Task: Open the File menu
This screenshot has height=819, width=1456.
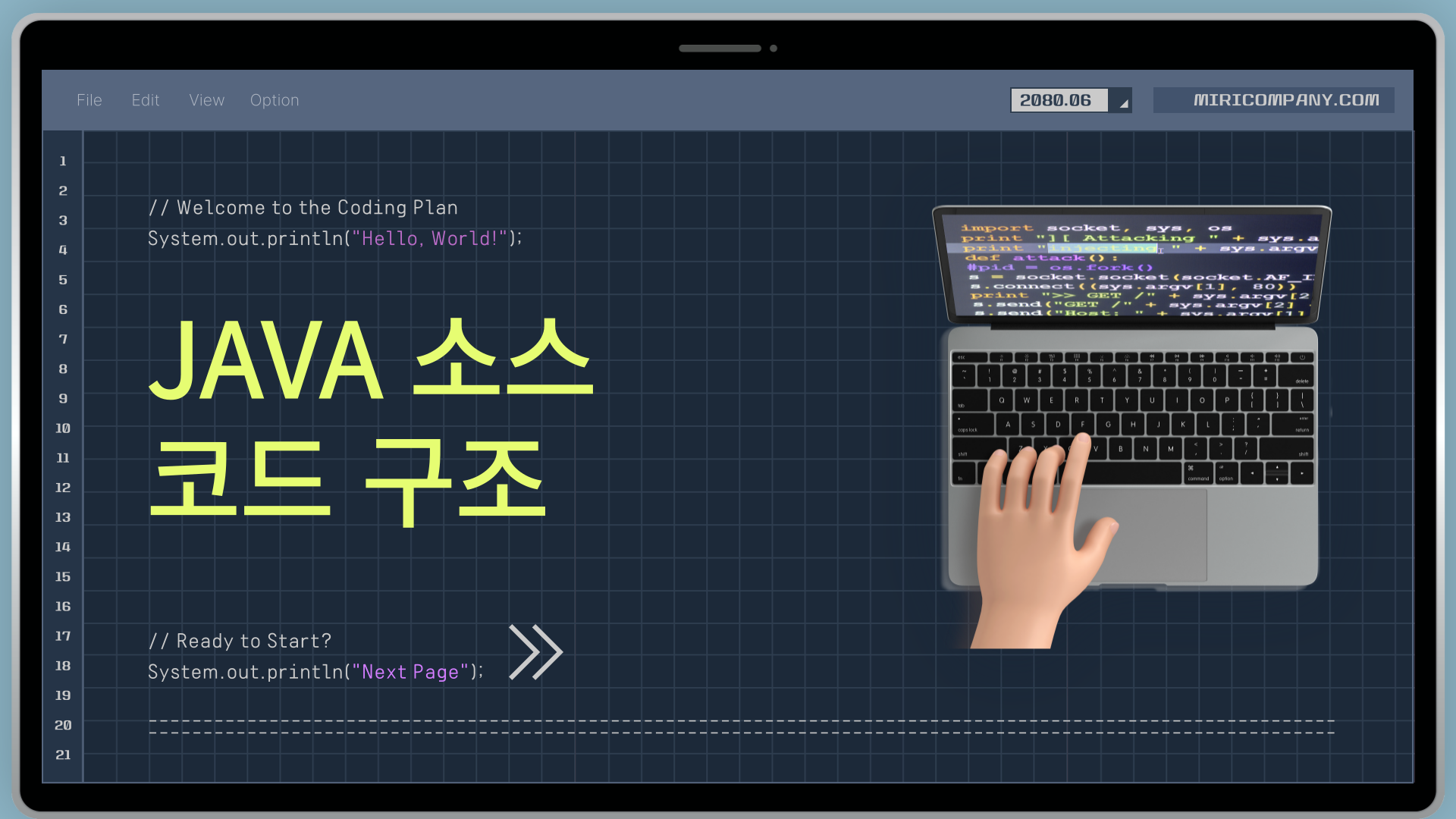Action: pyautogui.click(x=89, y=100)
